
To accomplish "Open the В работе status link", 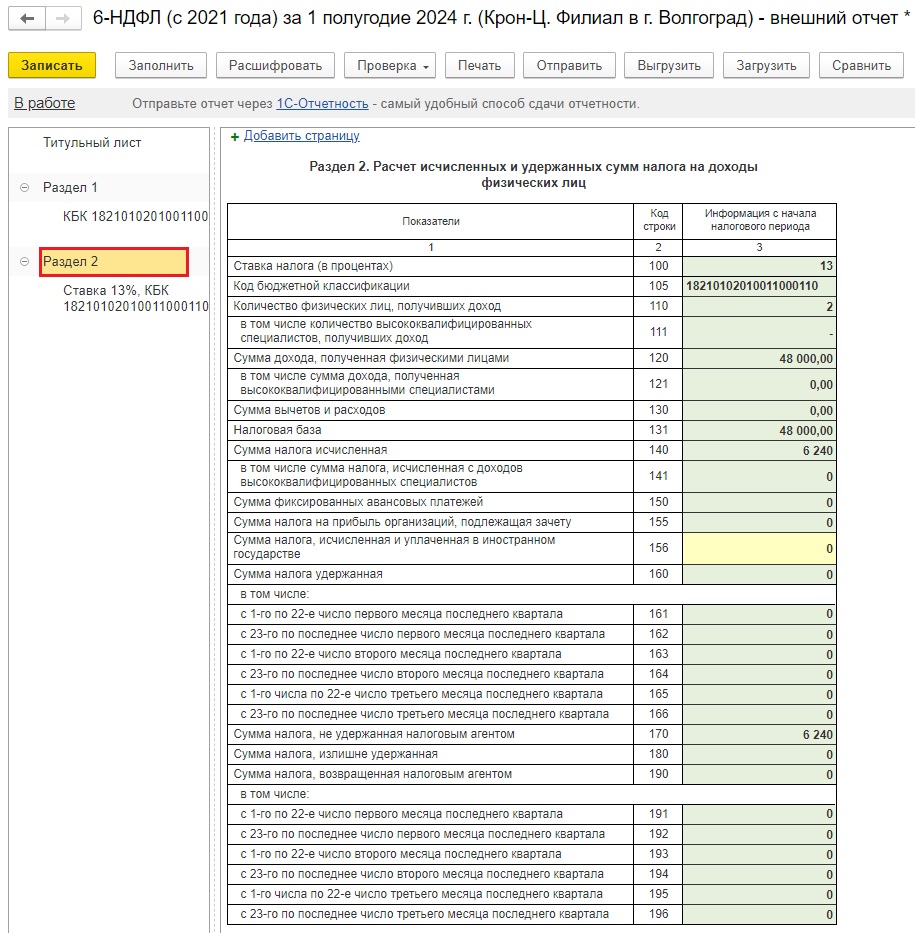I will (x=45, y=103).
